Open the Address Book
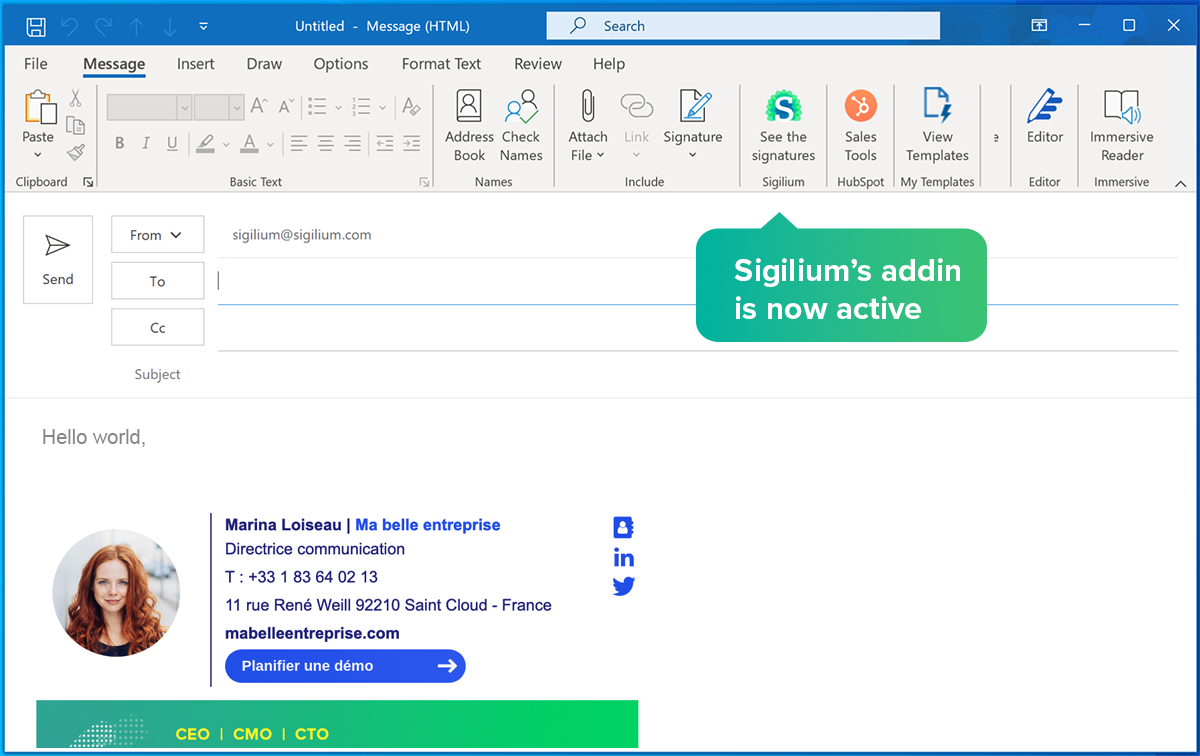1200x756 pixels. click(469, 126)
